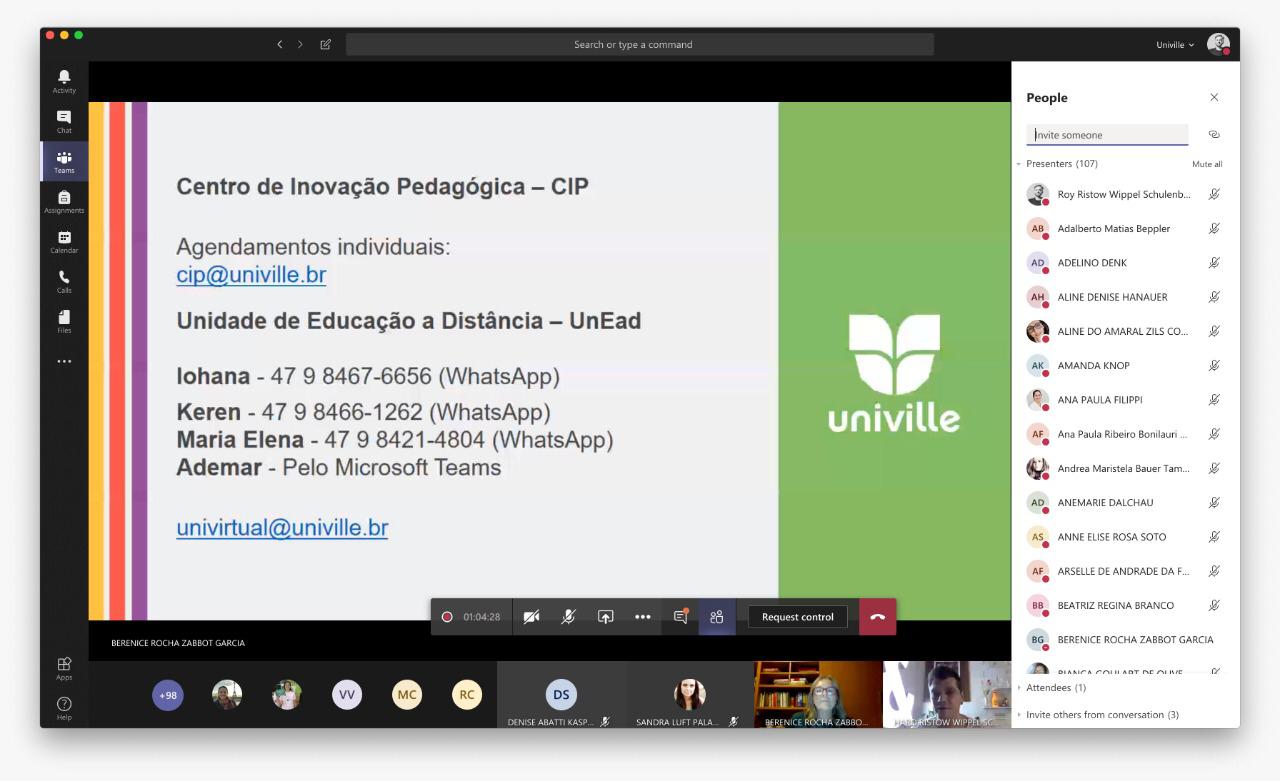This screenshot has width=1280, height=781.
Task: Go back with the left arrow
Action: pyautogui.click(x=279, y=44)
